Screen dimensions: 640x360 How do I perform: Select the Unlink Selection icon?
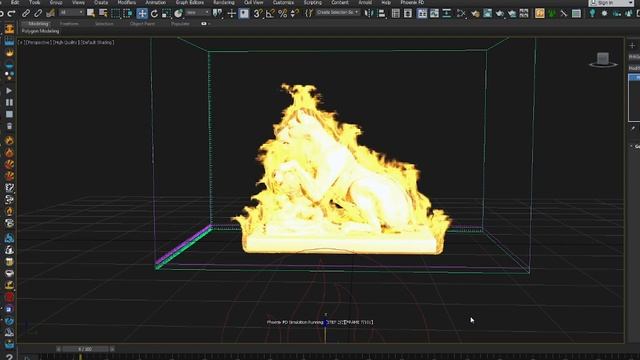(38, 13)
